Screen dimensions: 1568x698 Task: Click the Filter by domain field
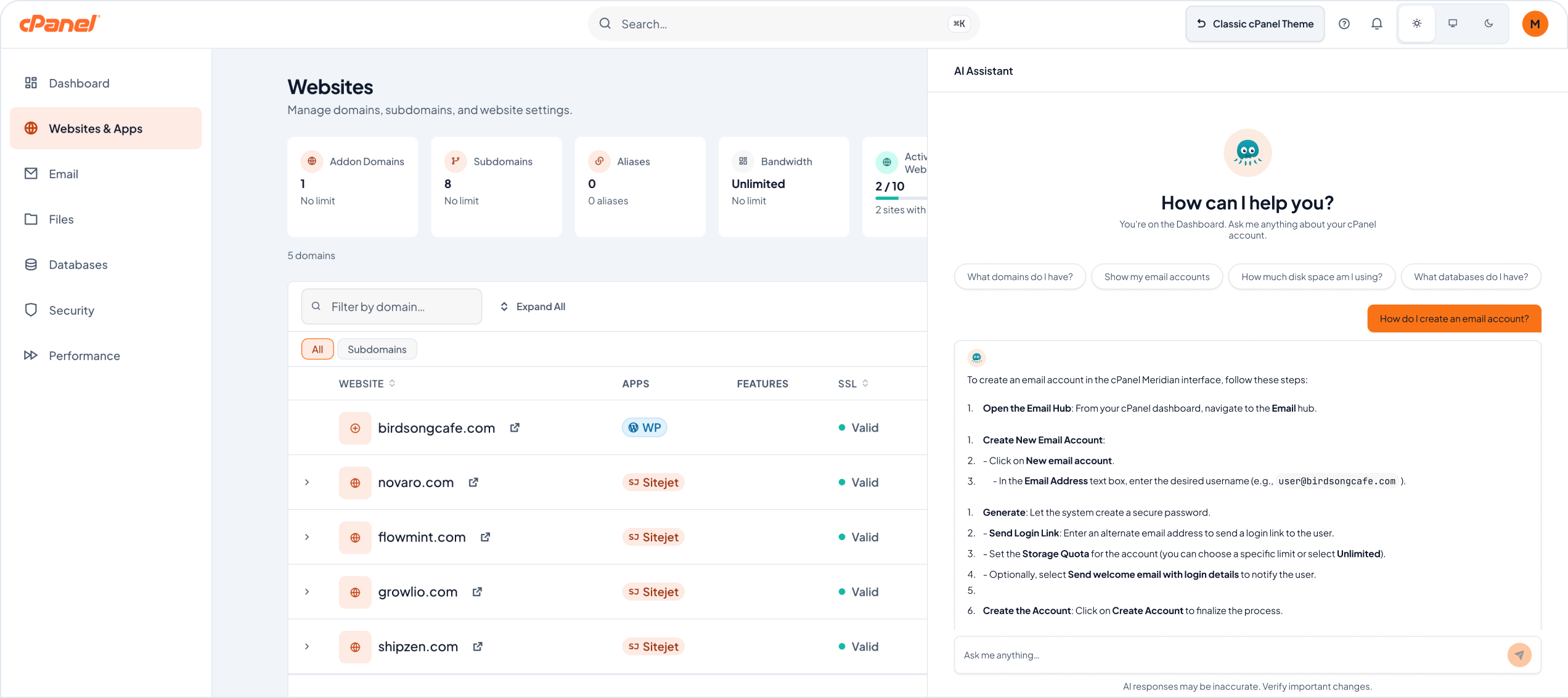(x=391, y=306)
